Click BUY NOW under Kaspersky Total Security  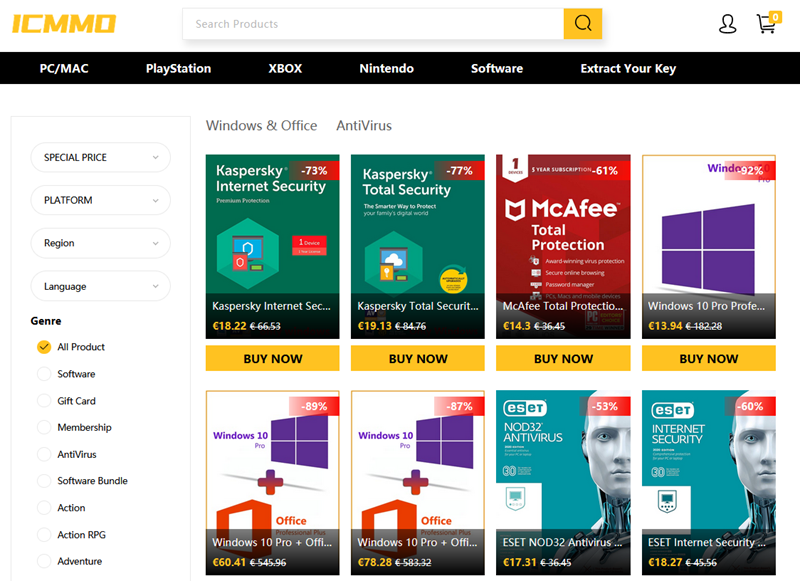click(x=418, y=358)
